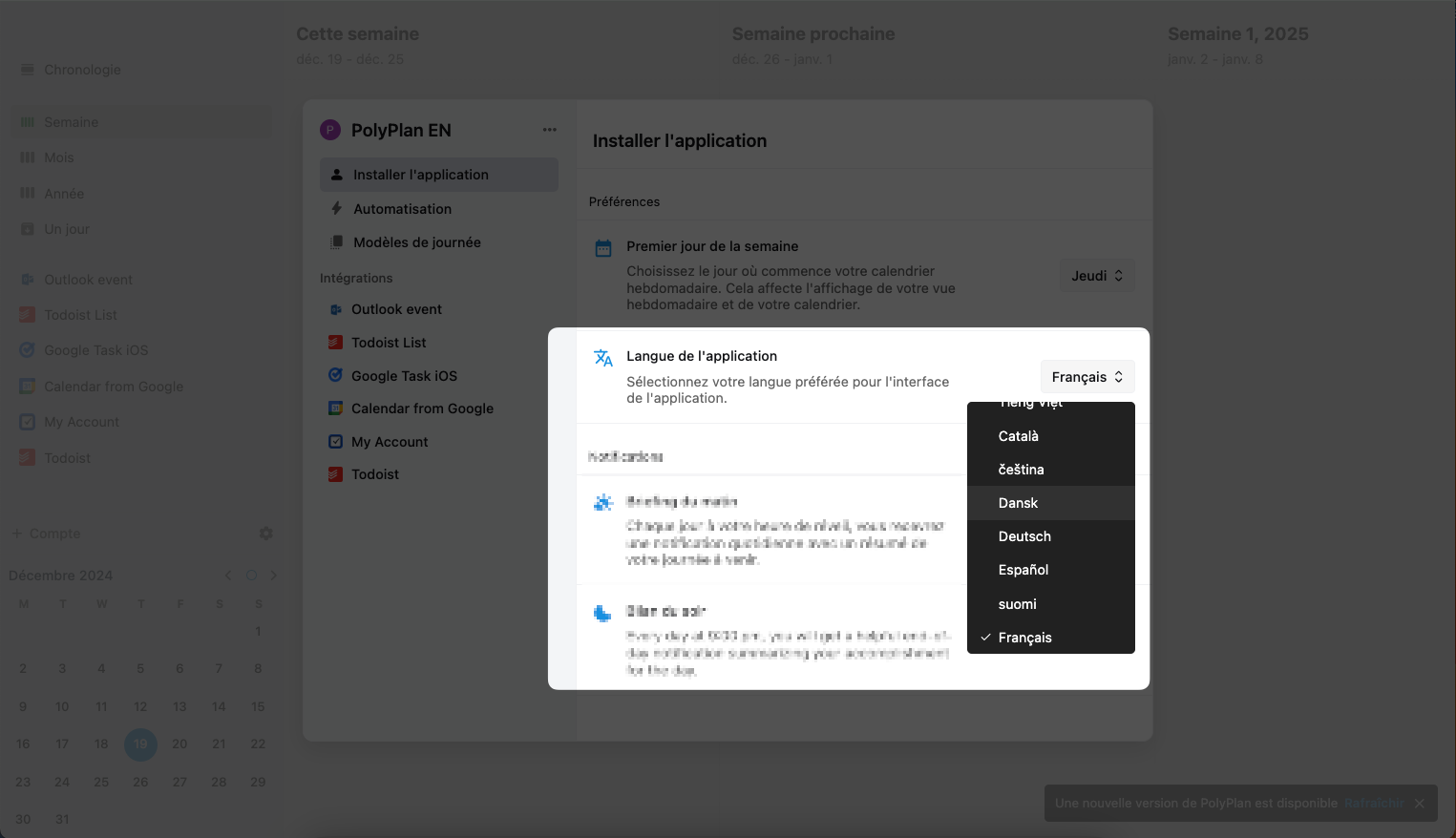The image size is (1456, 838).
Task: Dismiss the new version notification
Action: point(1419,804)
